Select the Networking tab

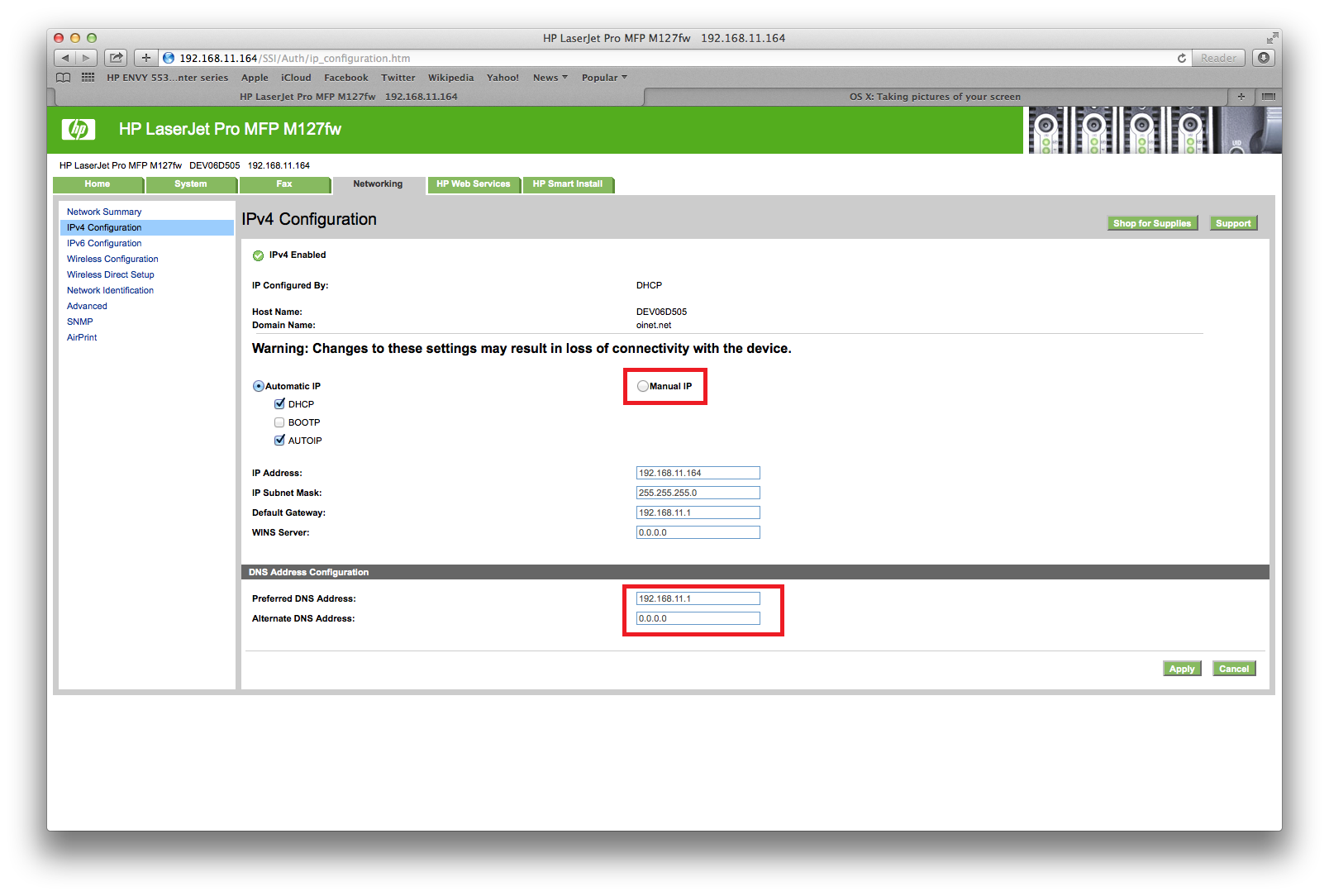coord(378,184)
